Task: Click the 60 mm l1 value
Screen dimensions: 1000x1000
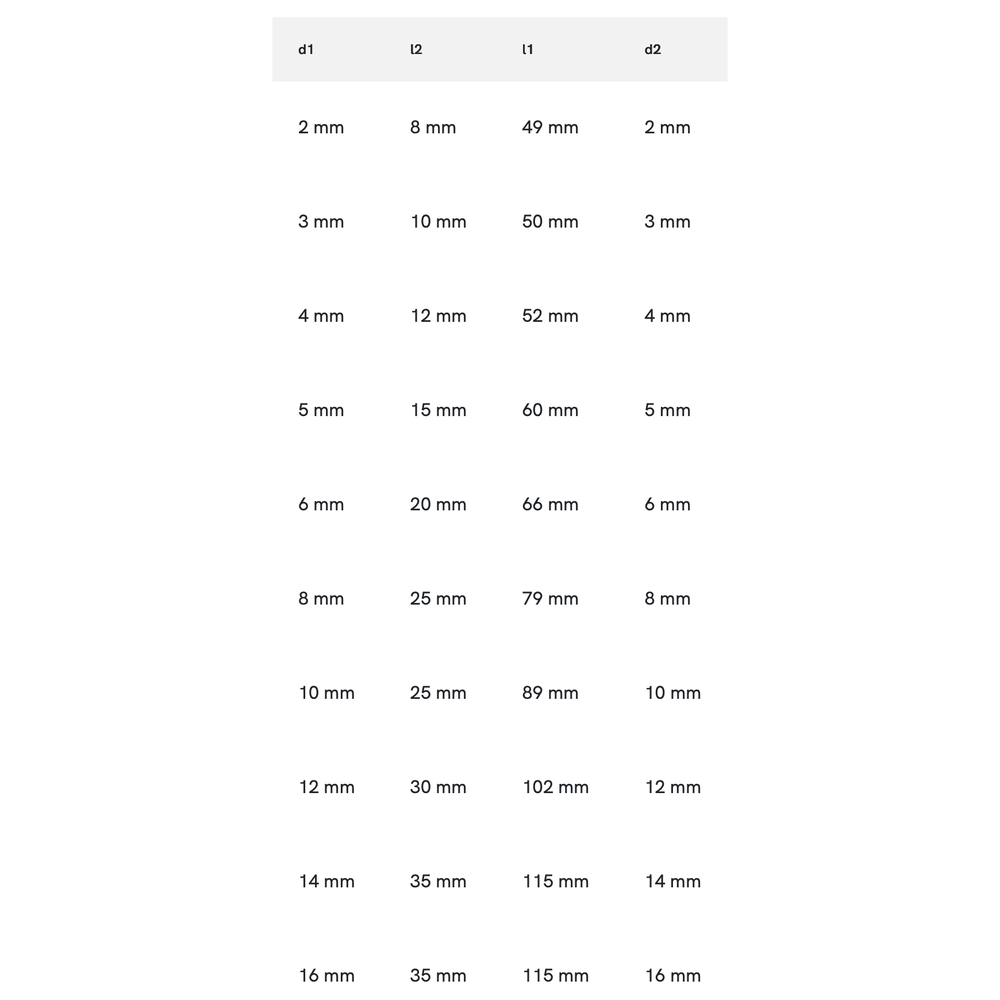Action: pos(550,410)
